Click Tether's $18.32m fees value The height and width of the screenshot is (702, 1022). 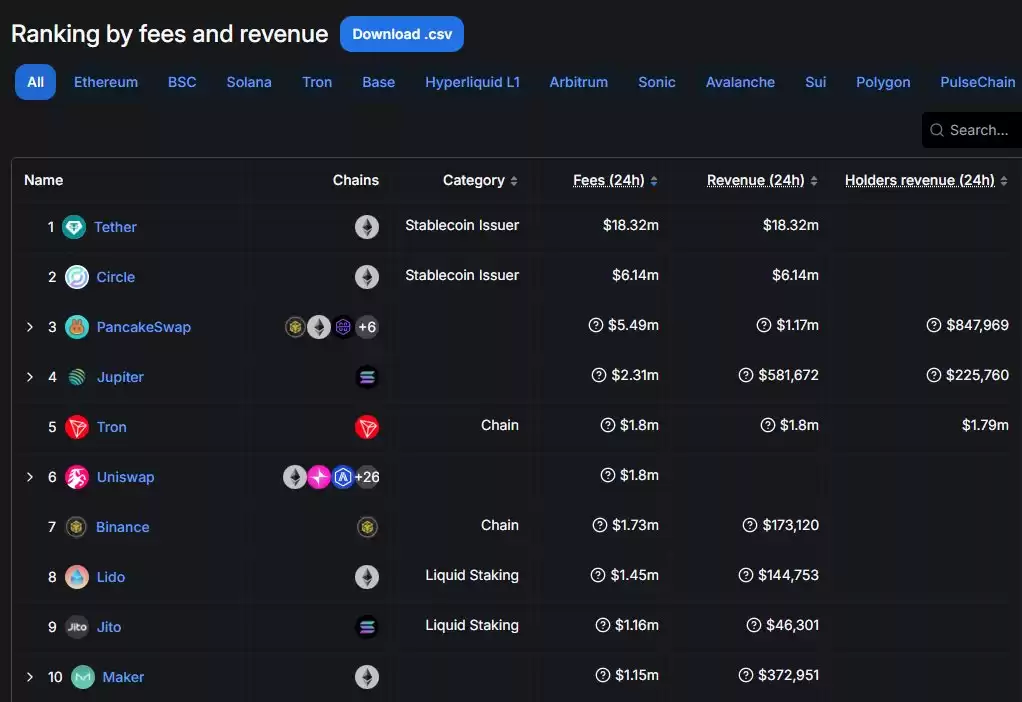pyautogui.click(x=630, y=225)
